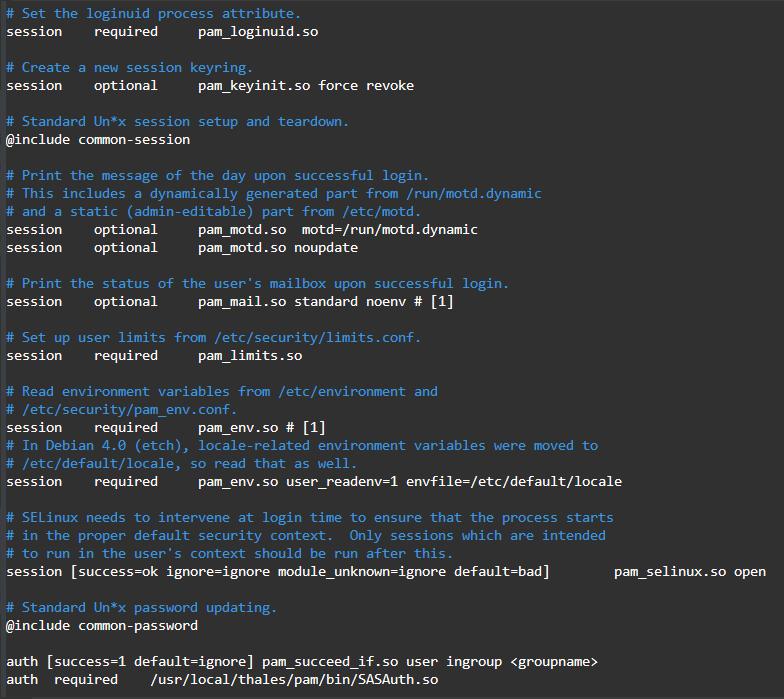Click pam_selinux.so open at line end

[x=690, y=571]
